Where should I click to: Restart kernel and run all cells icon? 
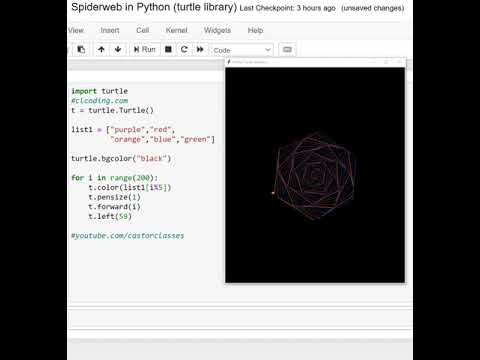click(x=200, y=49)
